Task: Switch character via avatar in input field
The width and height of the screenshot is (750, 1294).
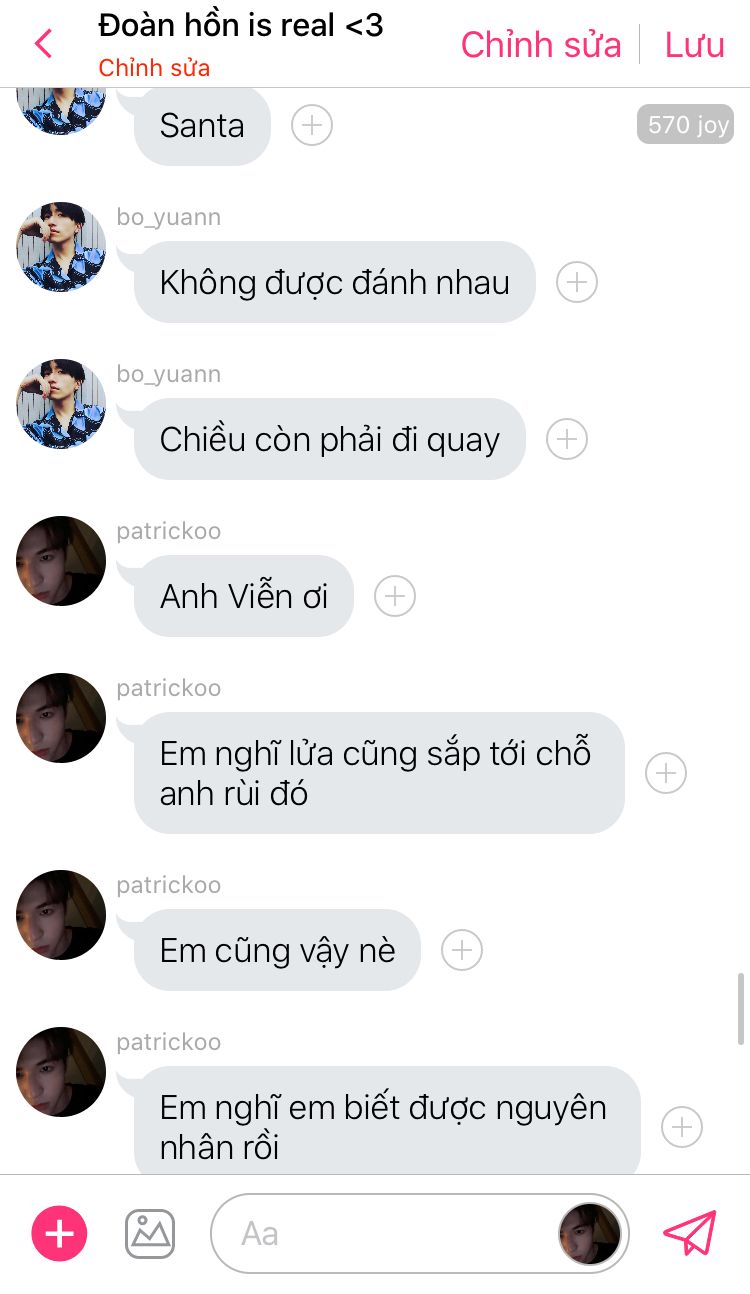Action: coord(590,1233)
